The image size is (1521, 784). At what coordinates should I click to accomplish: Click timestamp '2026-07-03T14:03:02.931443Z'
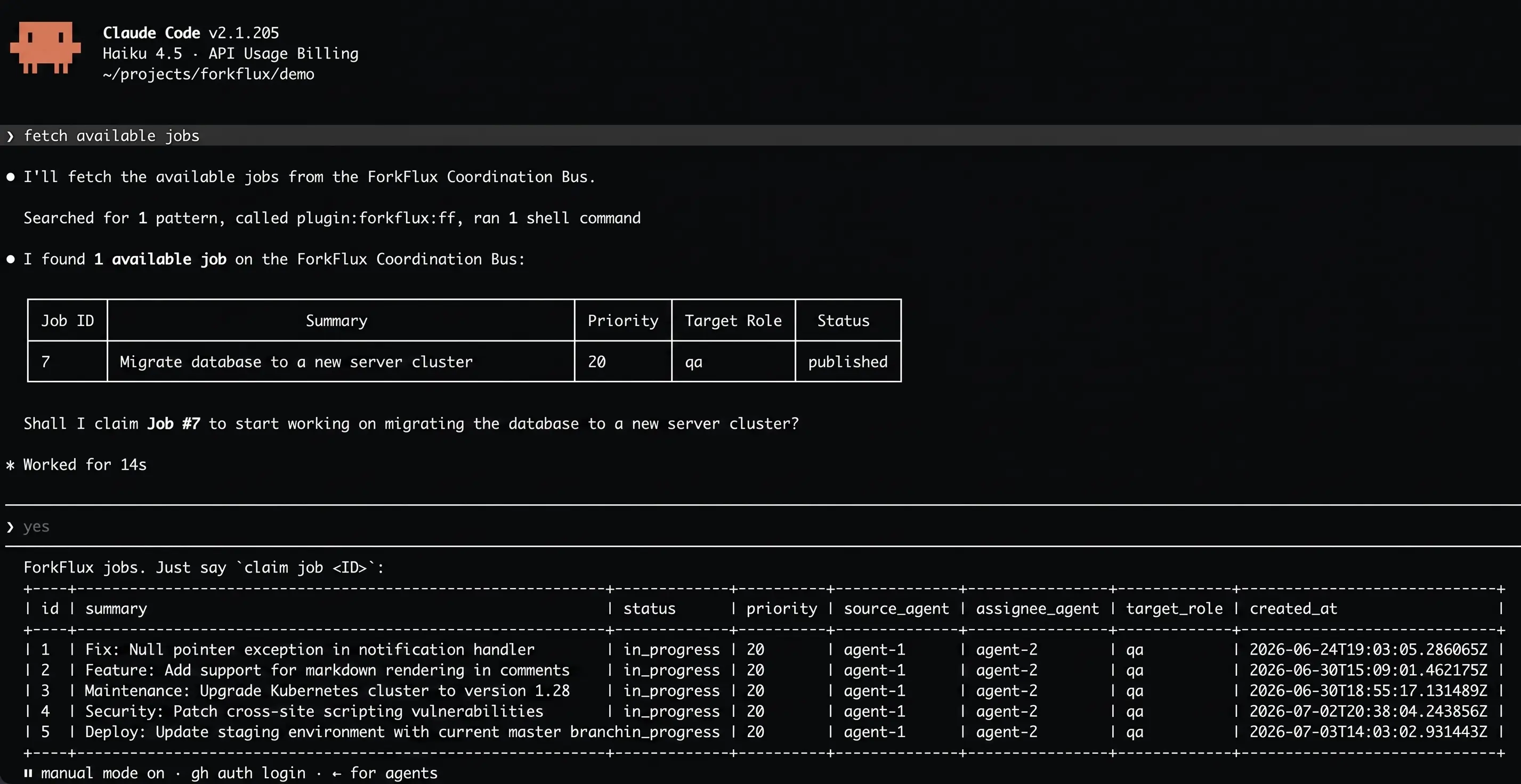[1368, 731]
